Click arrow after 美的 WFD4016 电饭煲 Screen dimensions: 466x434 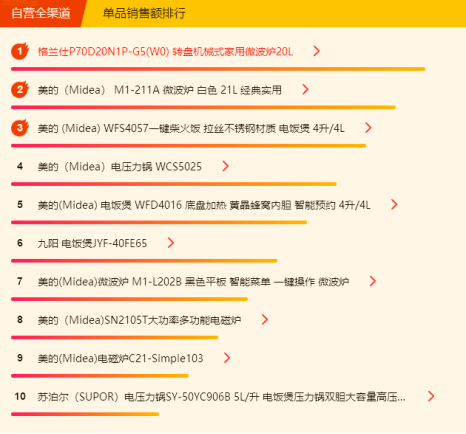pos(394,204)
